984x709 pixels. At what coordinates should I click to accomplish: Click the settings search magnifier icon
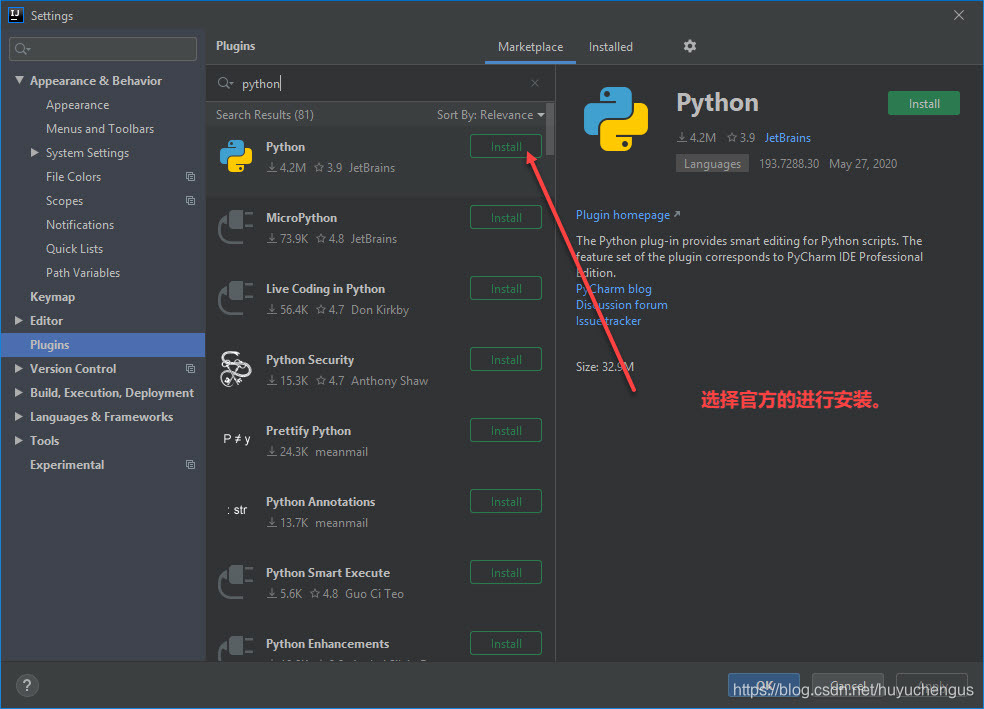(23, 49)
